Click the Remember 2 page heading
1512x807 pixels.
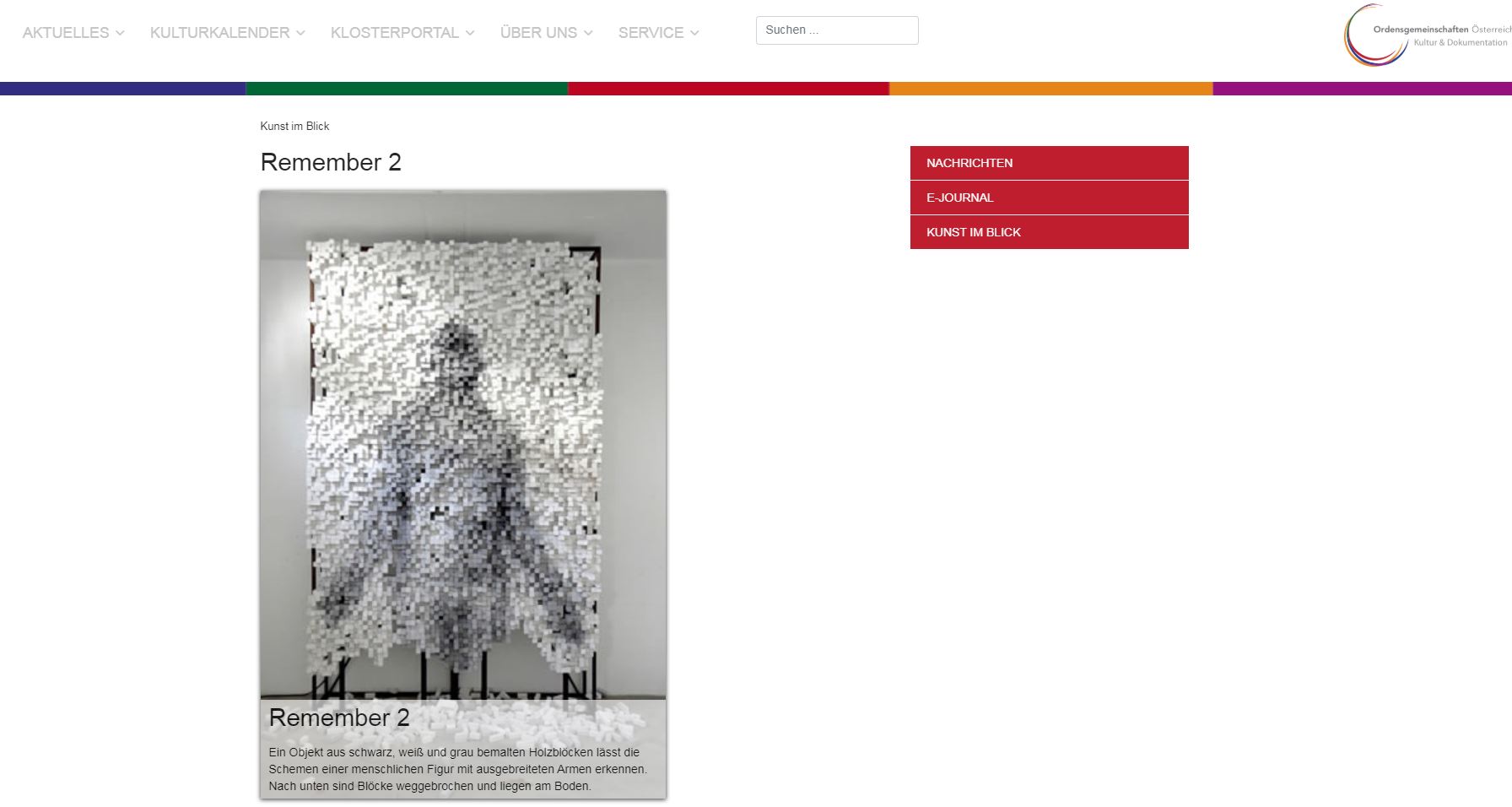[331, 162]
